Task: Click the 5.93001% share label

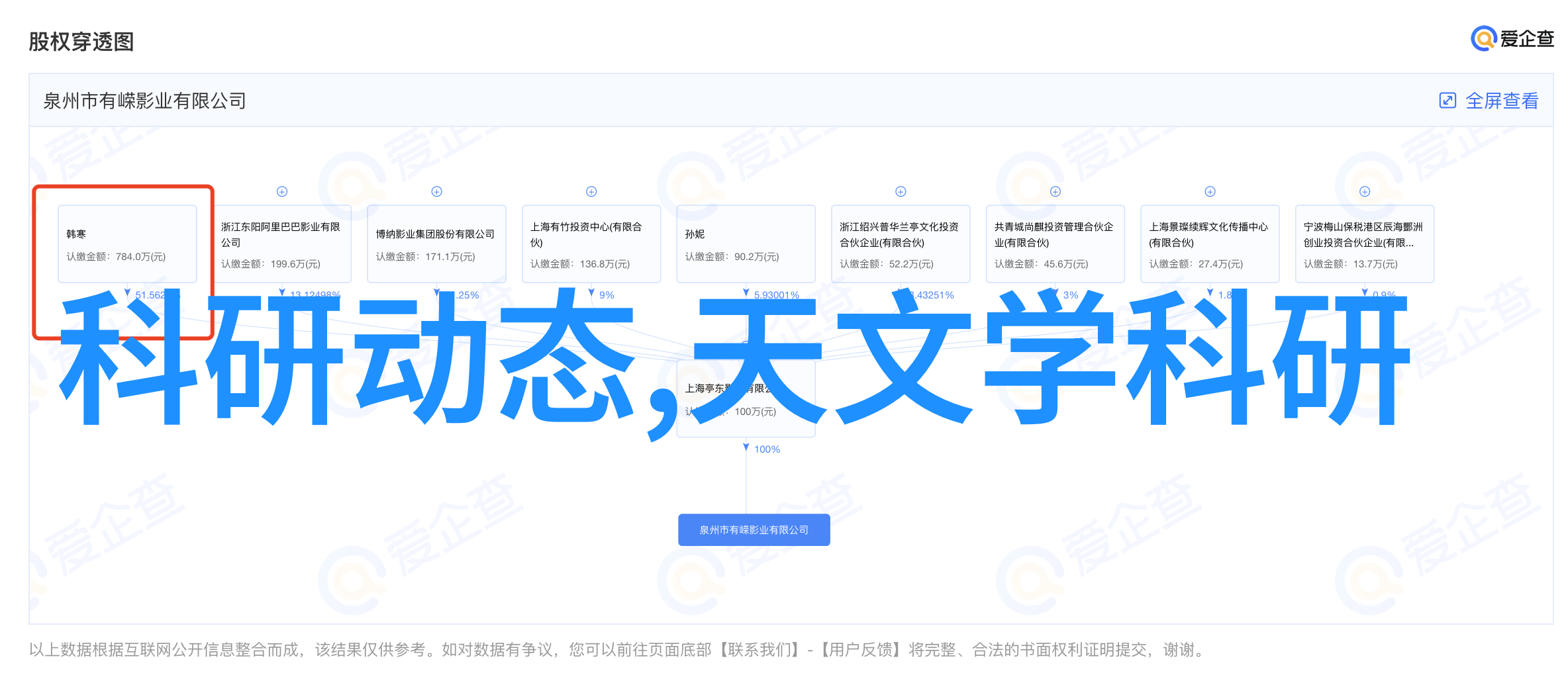Action: tap(777, 295)
